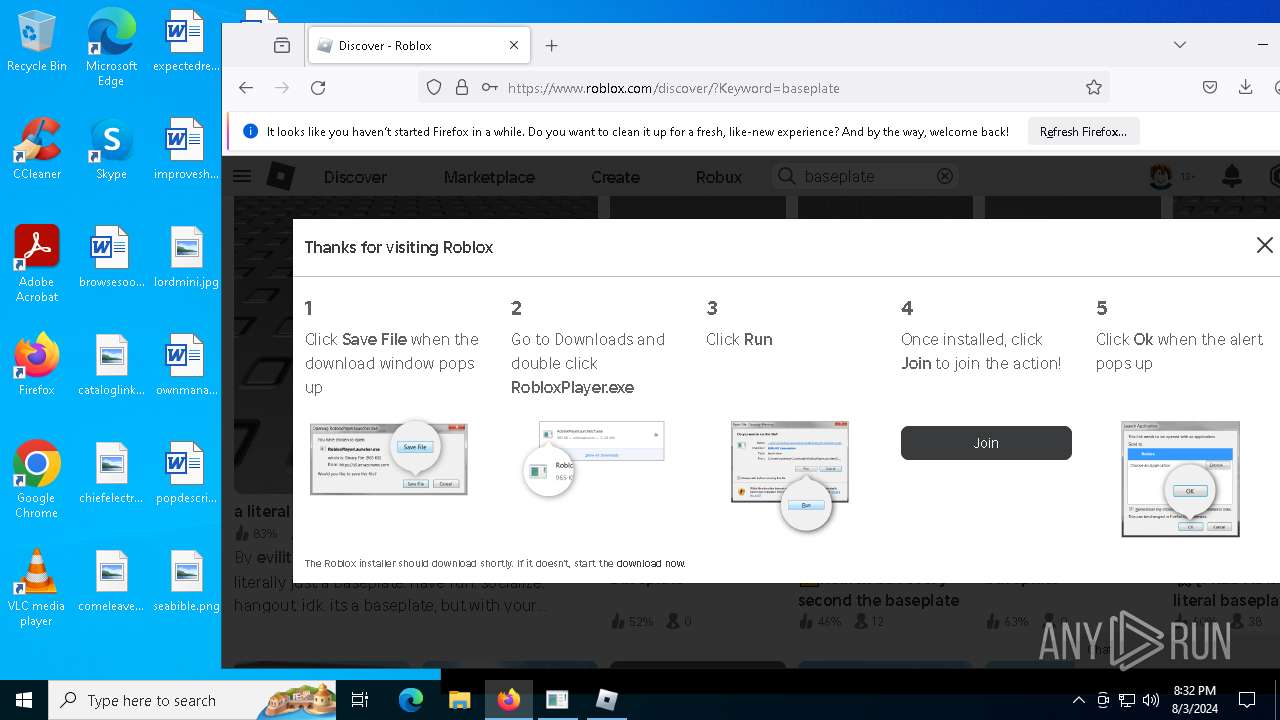
Task: Open the Windows Start menu
Action: (x=24, y=700)
